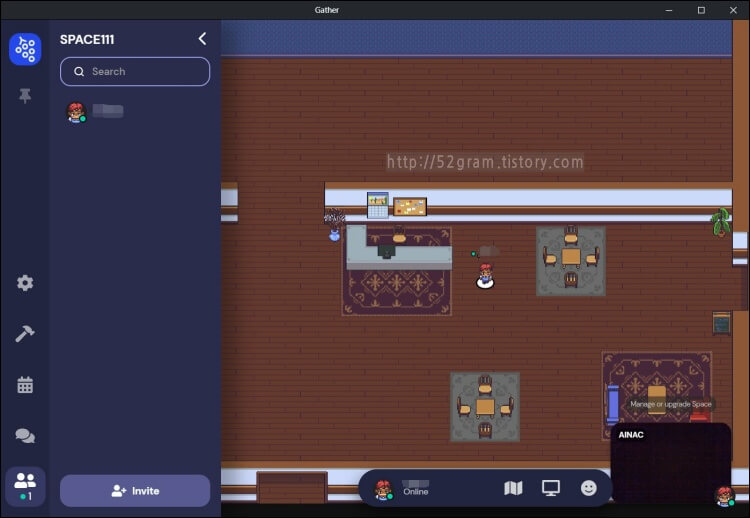Click the Invite button

coord(135,491)
